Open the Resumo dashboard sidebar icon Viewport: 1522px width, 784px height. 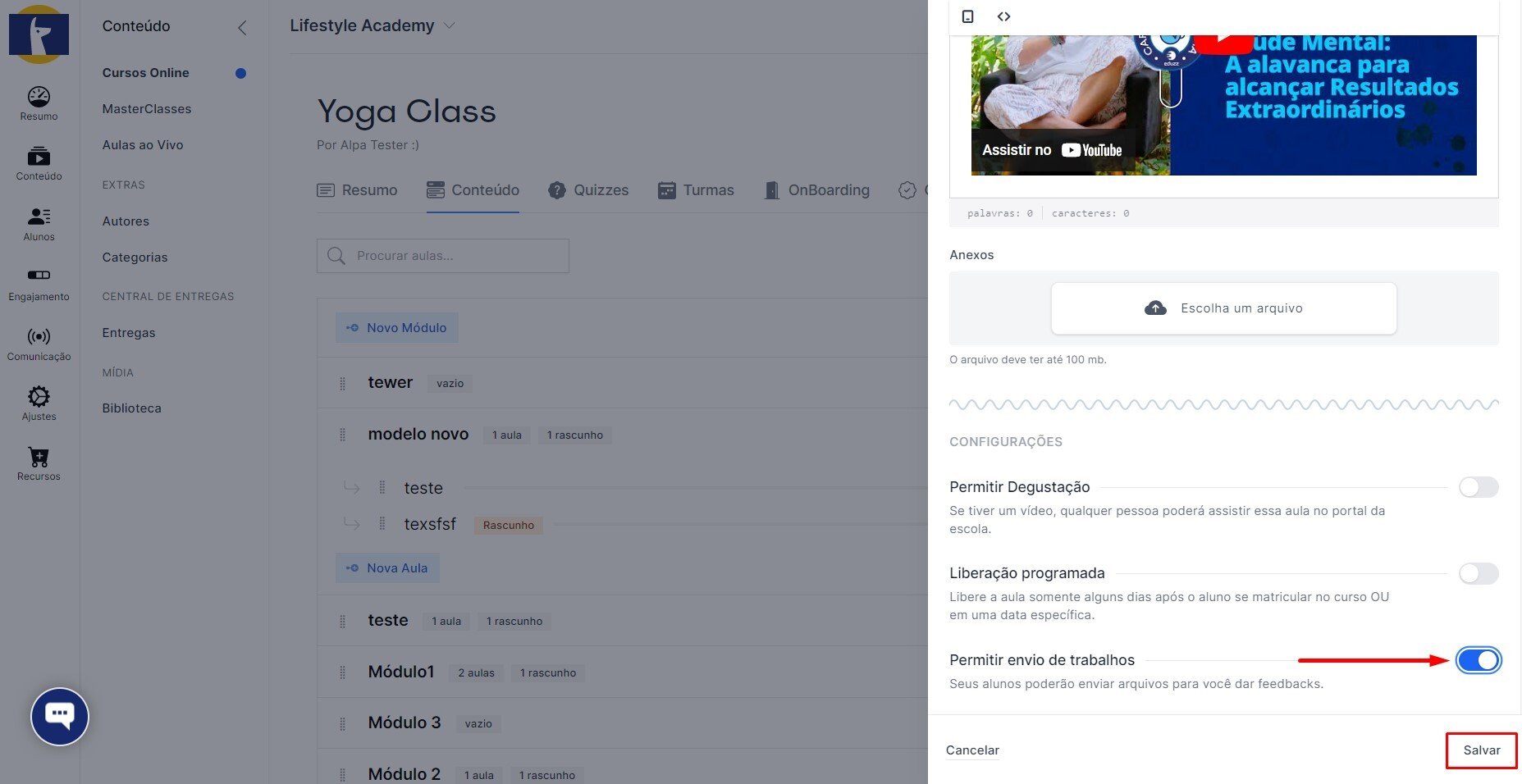(x=39, y=103)
